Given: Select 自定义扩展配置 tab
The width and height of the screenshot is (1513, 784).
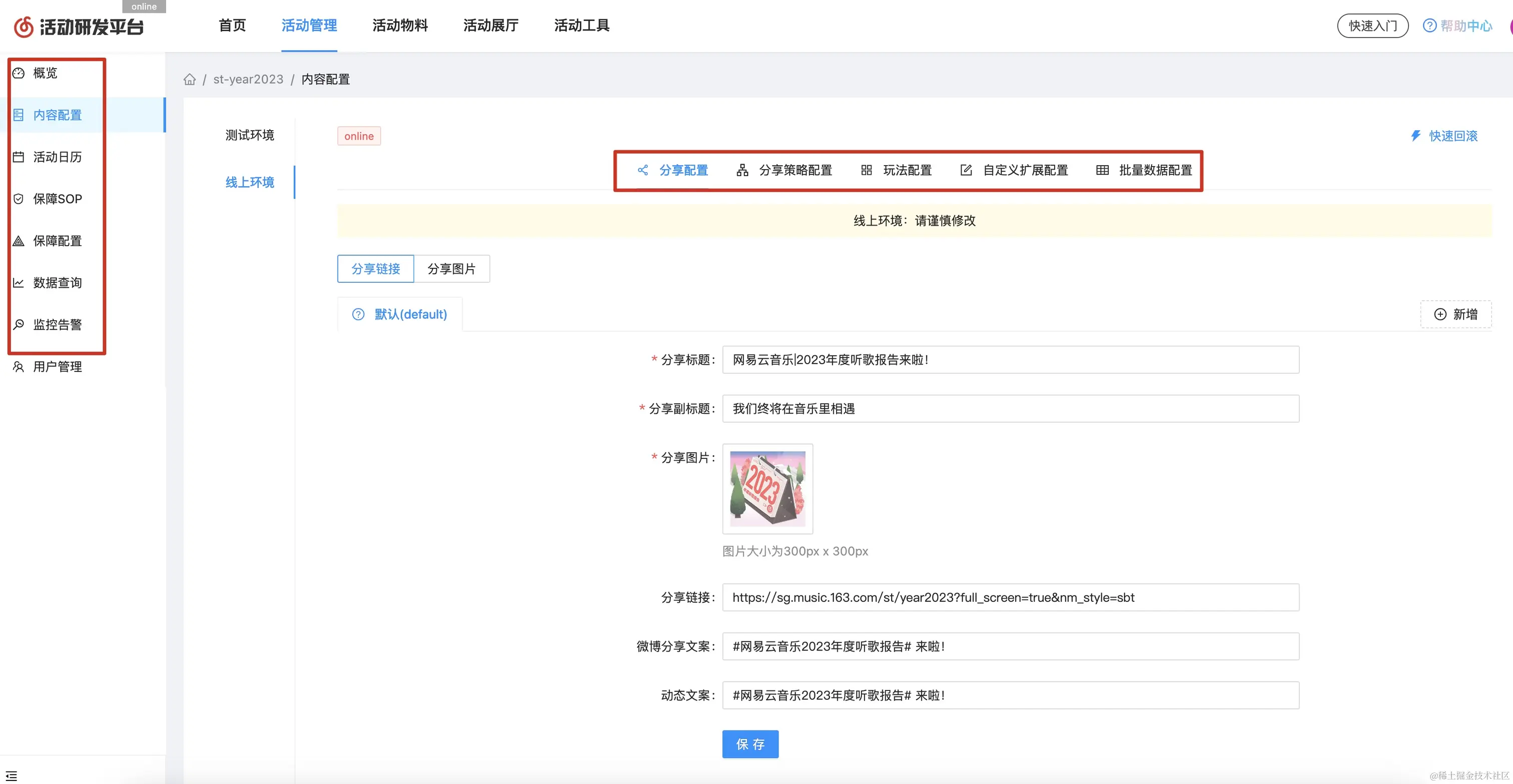Looking at the screenshot, I should (x=1014, y=170).
